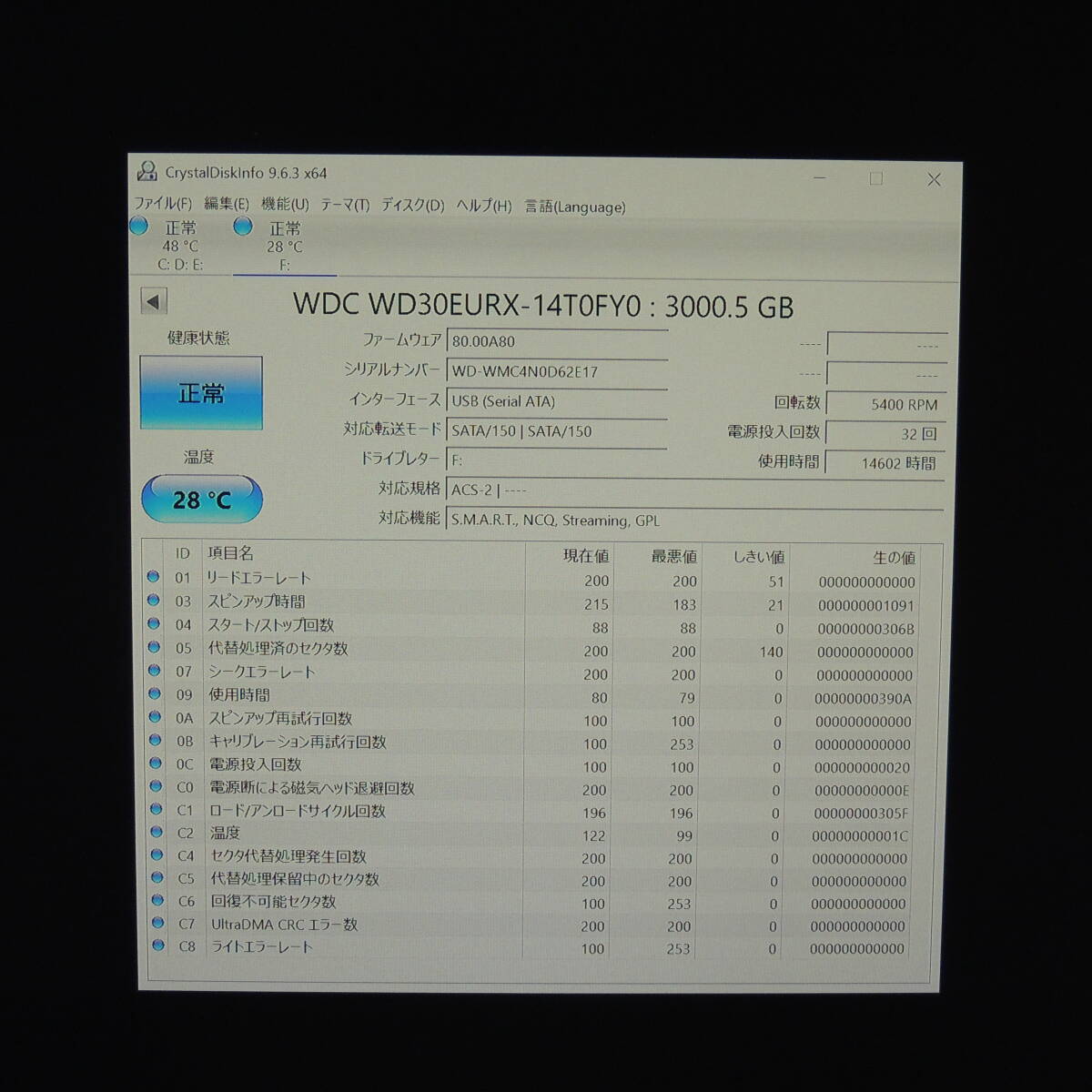Click the status dot for 05 代替処理済のセクタ数

(x=154, y=647)
